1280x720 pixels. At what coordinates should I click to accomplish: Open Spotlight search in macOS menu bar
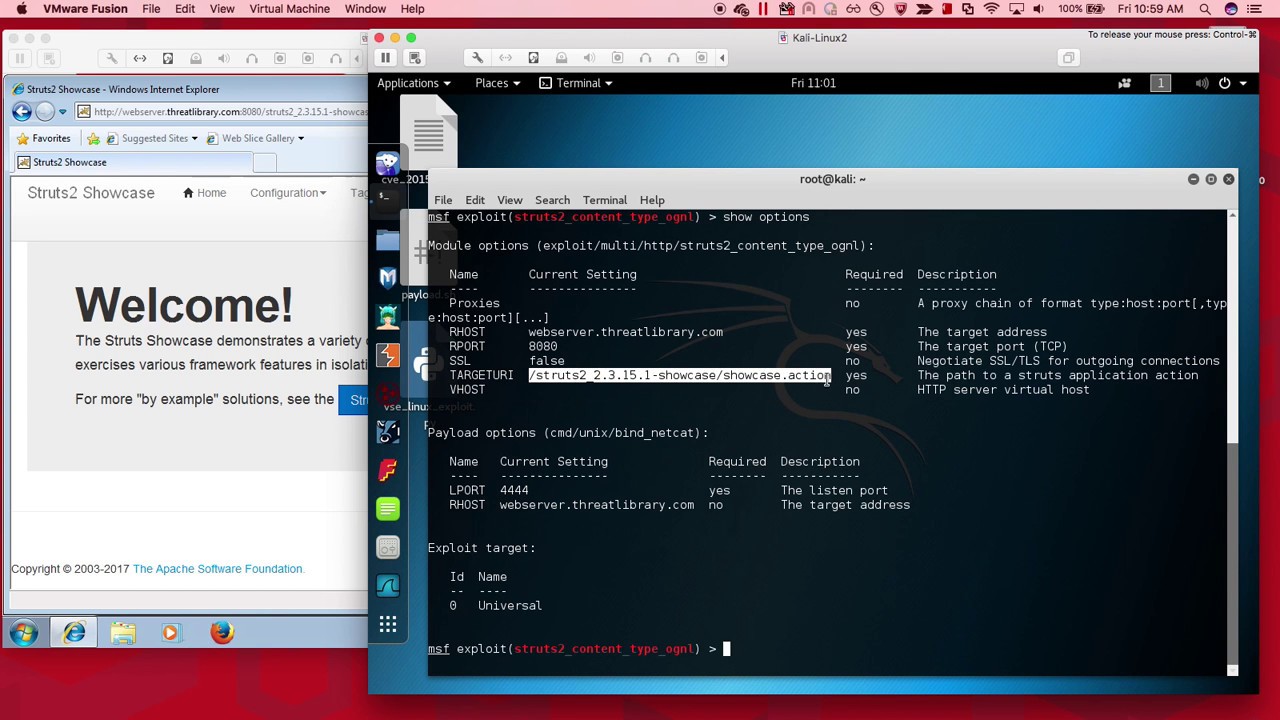[x=1205, y=9]
